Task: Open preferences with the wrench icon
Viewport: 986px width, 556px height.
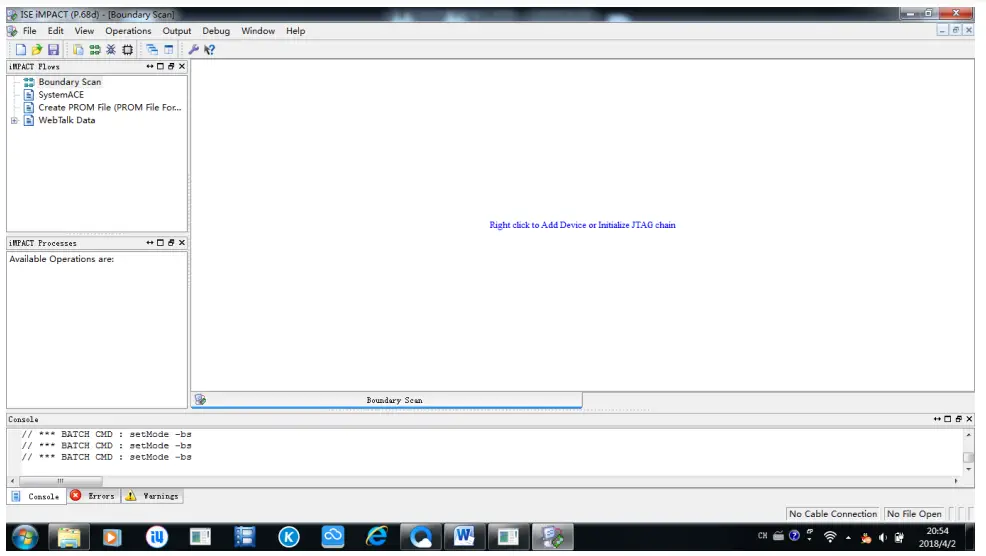Action: [194, 50]
